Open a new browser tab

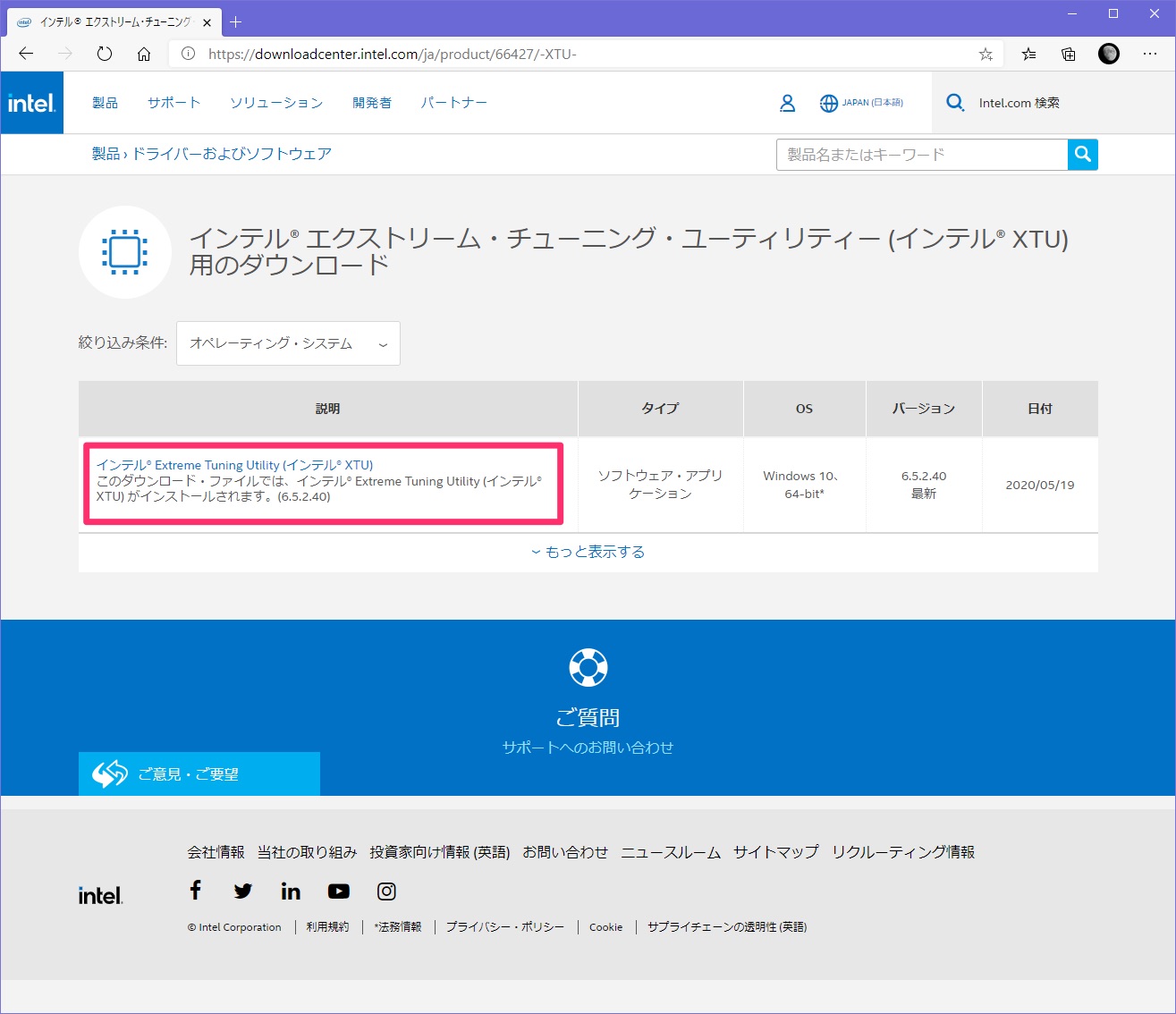tap(236, 21)
